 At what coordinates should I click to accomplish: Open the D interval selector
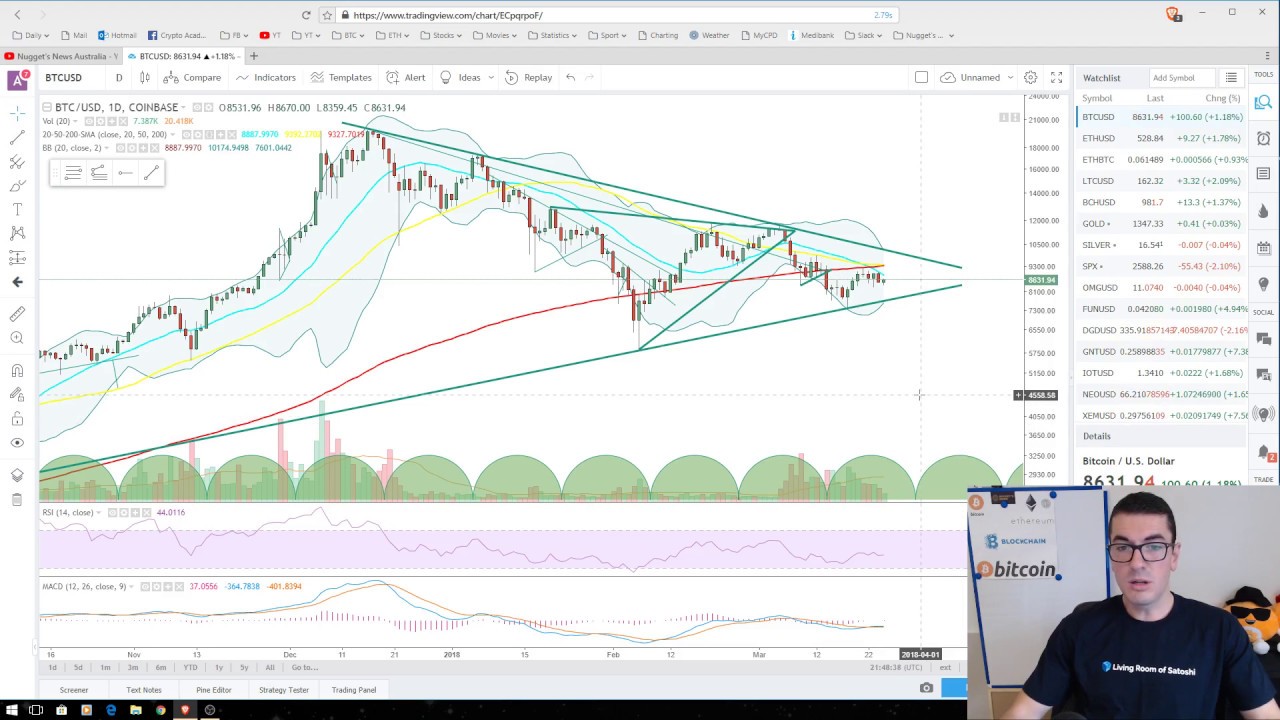click(x=118, y=77)
